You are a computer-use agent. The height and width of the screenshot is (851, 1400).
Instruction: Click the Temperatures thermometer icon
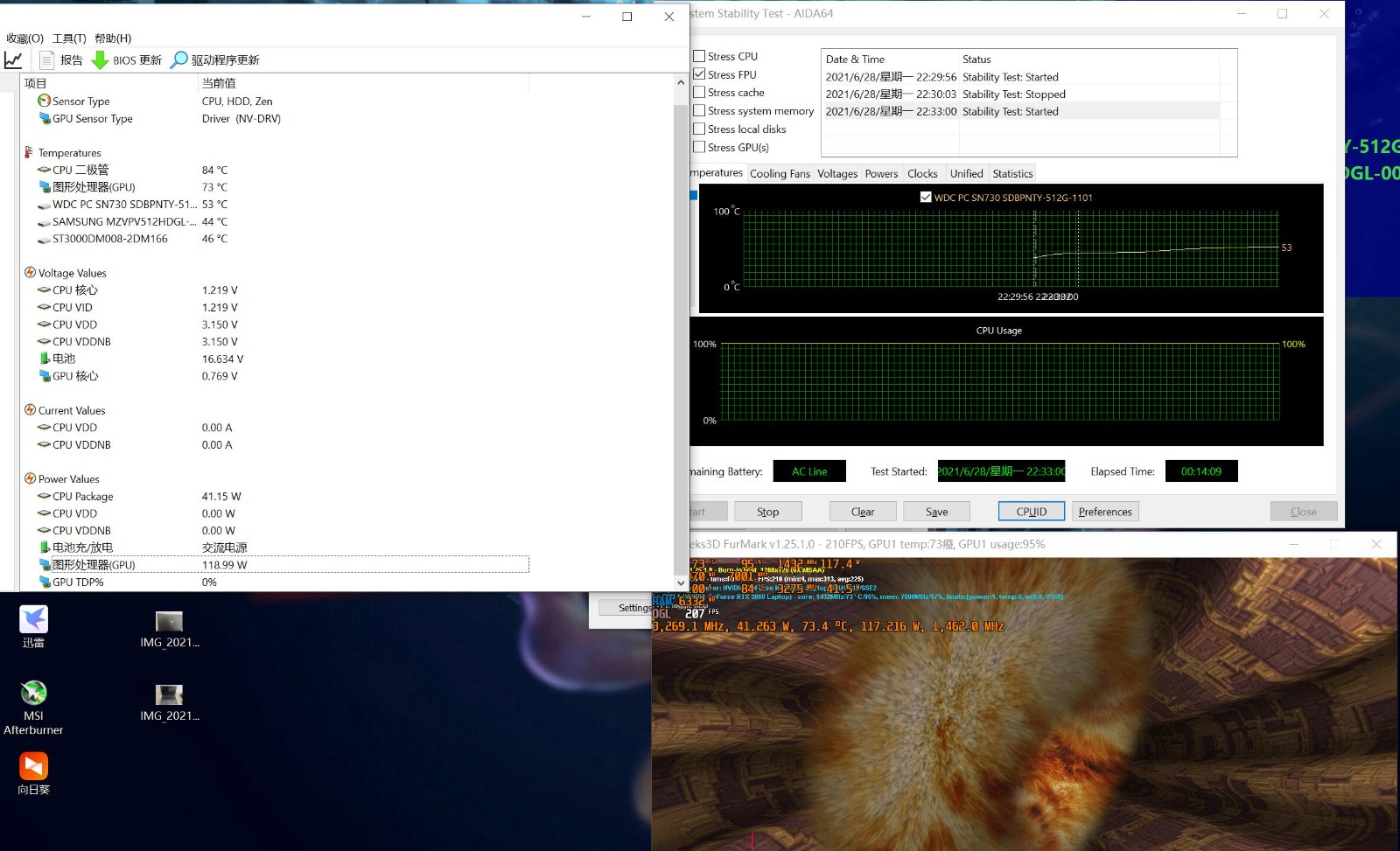[x=29, y=152]
